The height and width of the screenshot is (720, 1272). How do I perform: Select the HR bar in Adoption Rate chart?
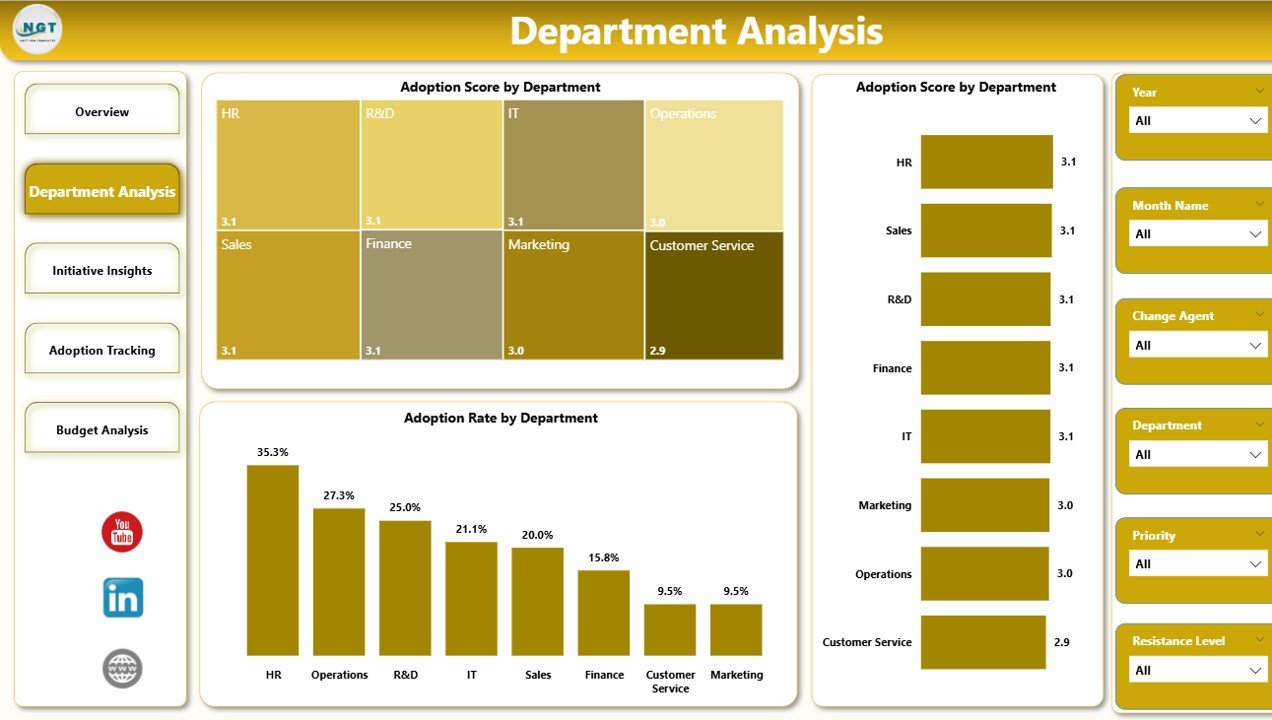273,560
